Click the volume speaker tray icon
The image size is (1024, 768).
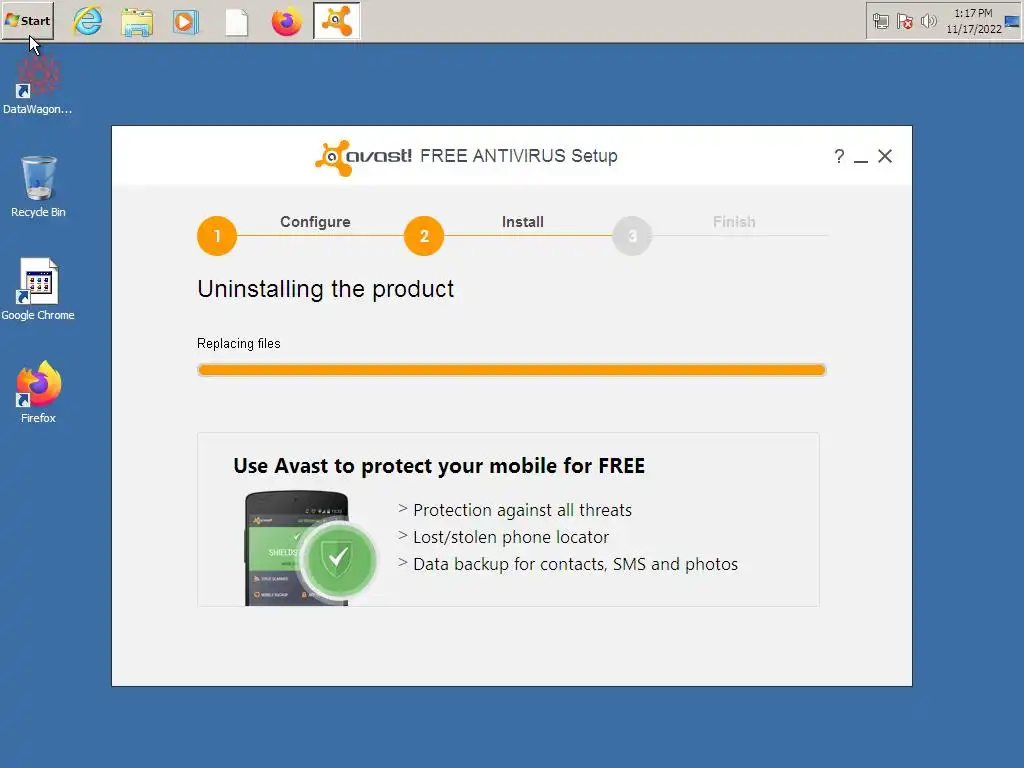pyautogui.click(x=928, y=22)
